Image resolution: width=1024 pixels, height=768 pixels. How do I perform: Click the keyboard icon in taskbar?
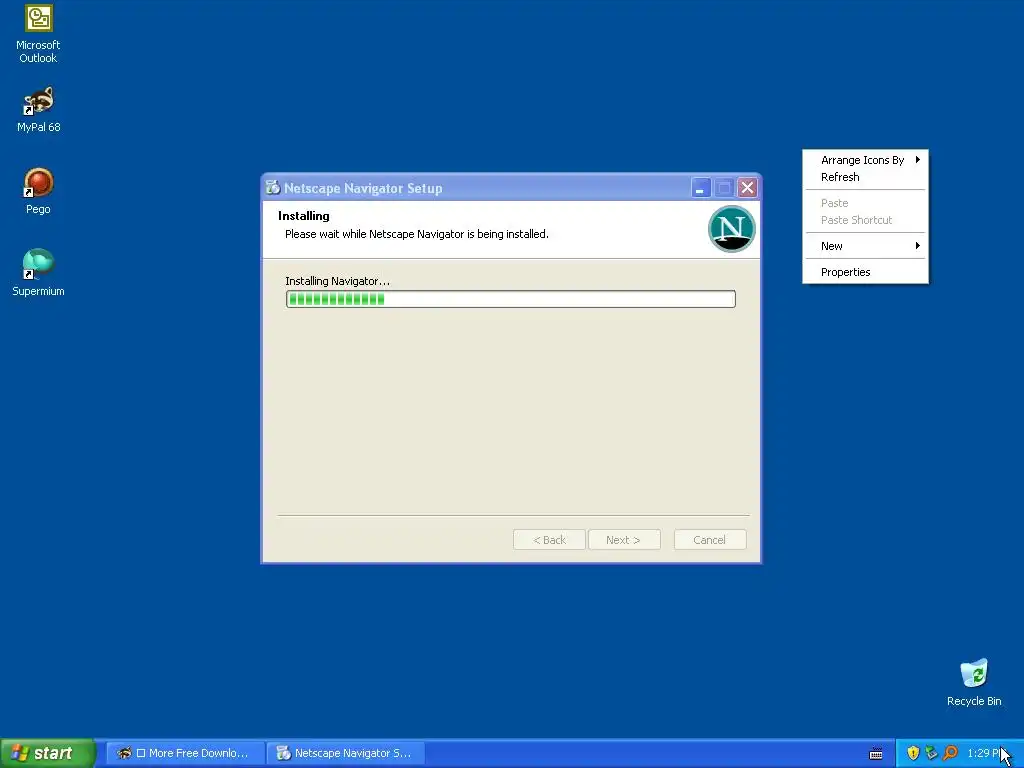coord(876,754)
